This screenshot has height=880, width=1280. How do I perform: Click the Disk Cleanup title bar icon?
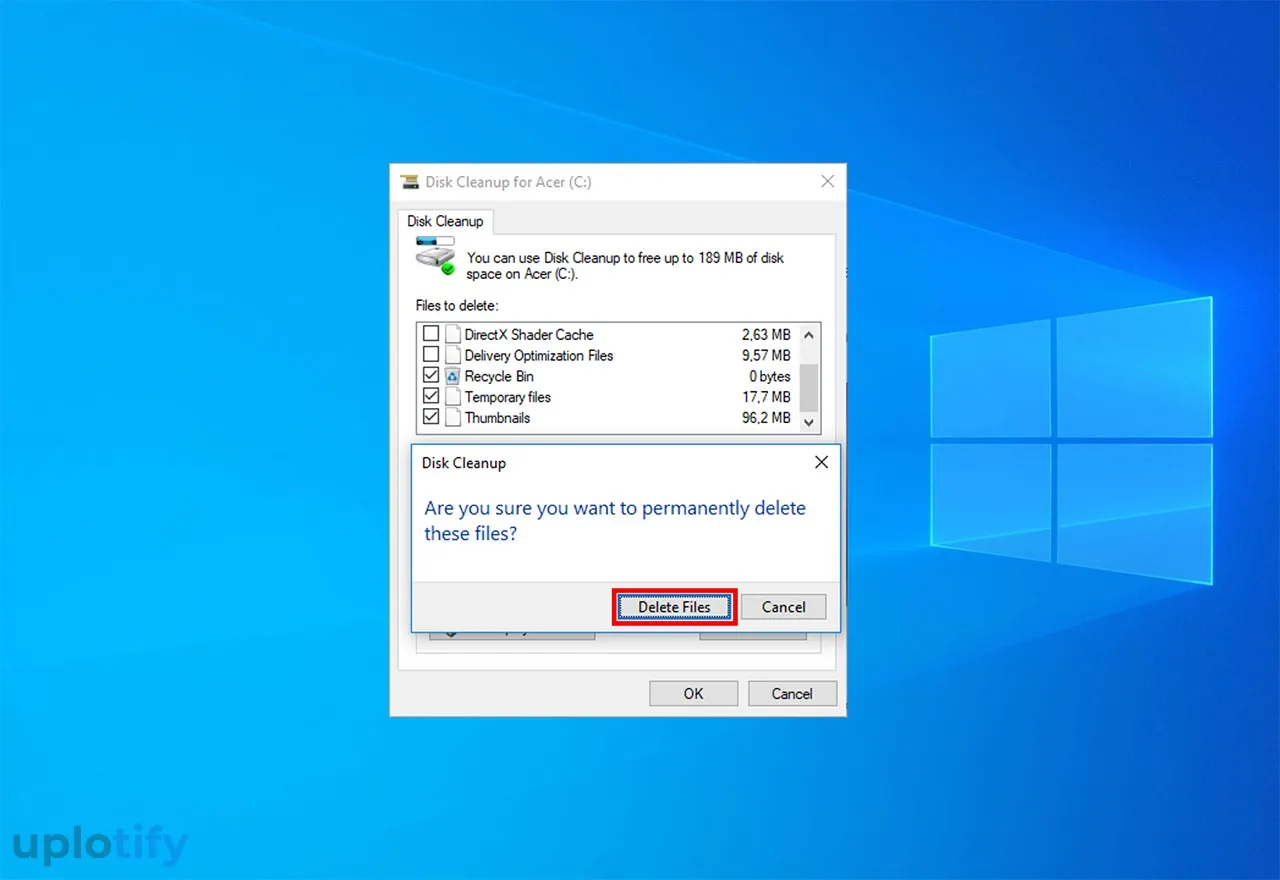point(410,182)
